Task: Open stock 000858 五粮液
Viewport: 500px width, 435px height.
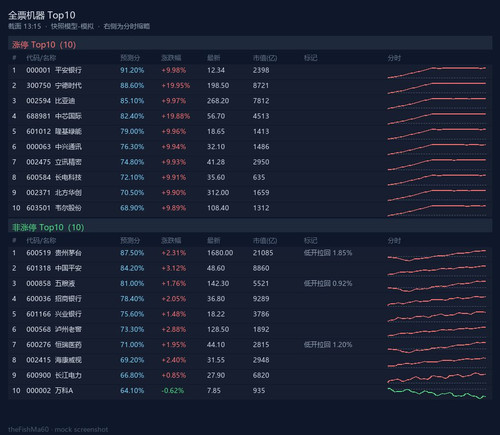Action: pyautogui.click(x=50, y=283)
